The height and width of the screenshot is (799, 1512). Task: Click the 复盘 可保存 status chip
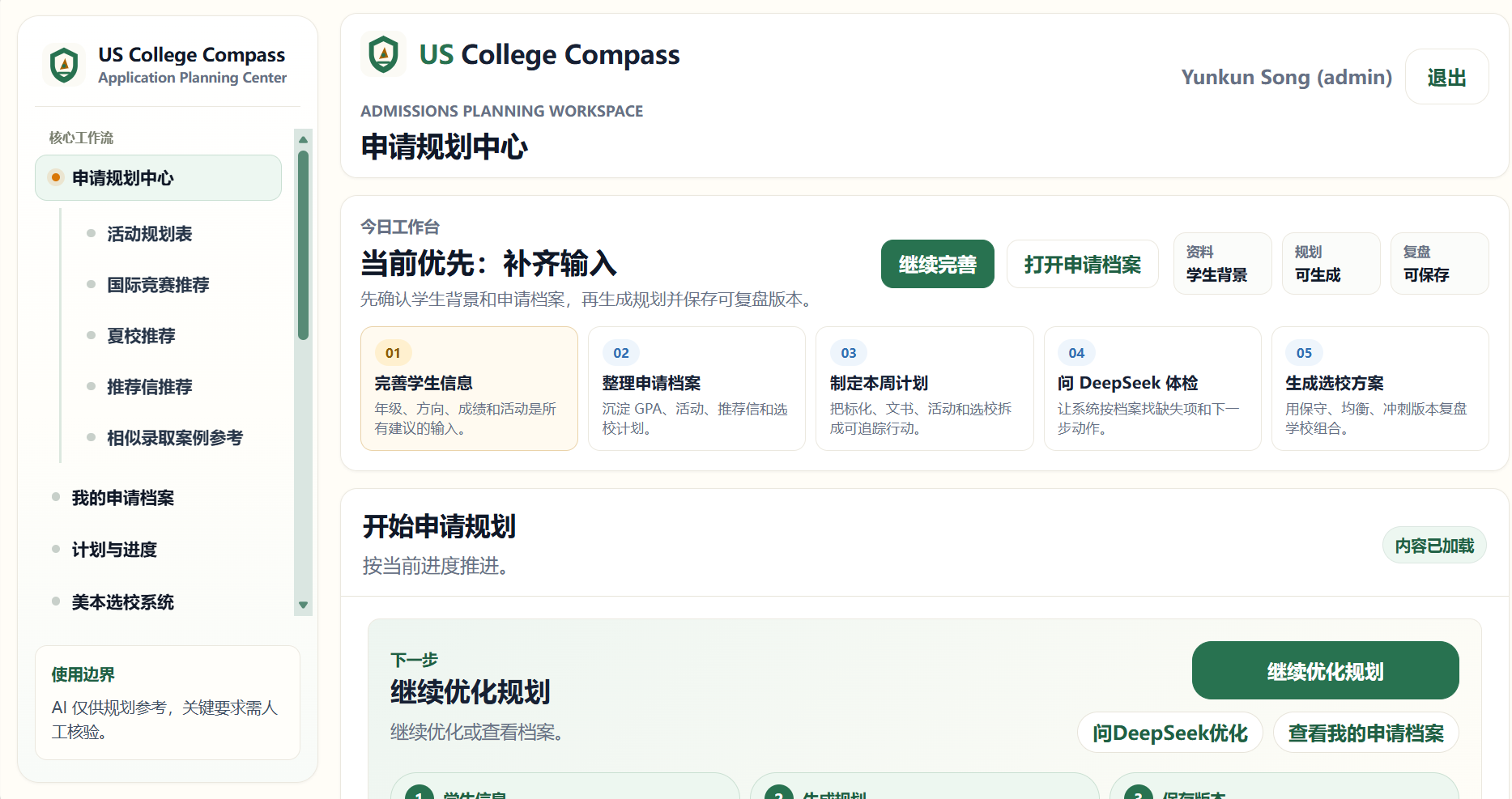[x=1439, y=264]
